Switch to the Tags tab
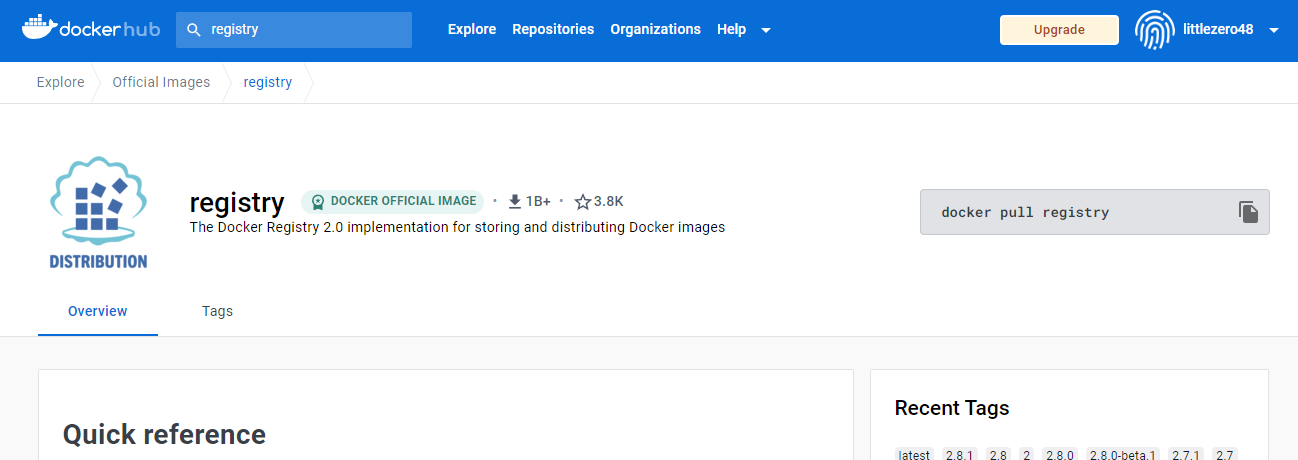This screenshot has width=1298, height=460. [217, 311]
